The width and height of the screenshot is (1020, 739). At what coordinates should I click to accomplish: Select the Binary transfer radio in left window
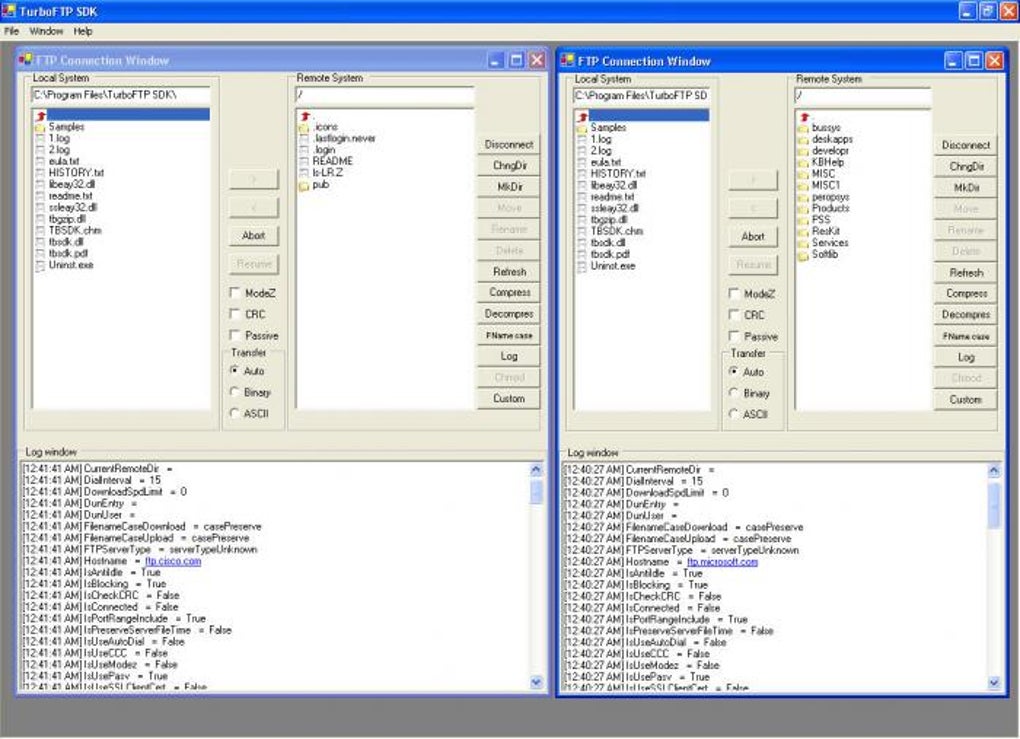pos(235,392)
